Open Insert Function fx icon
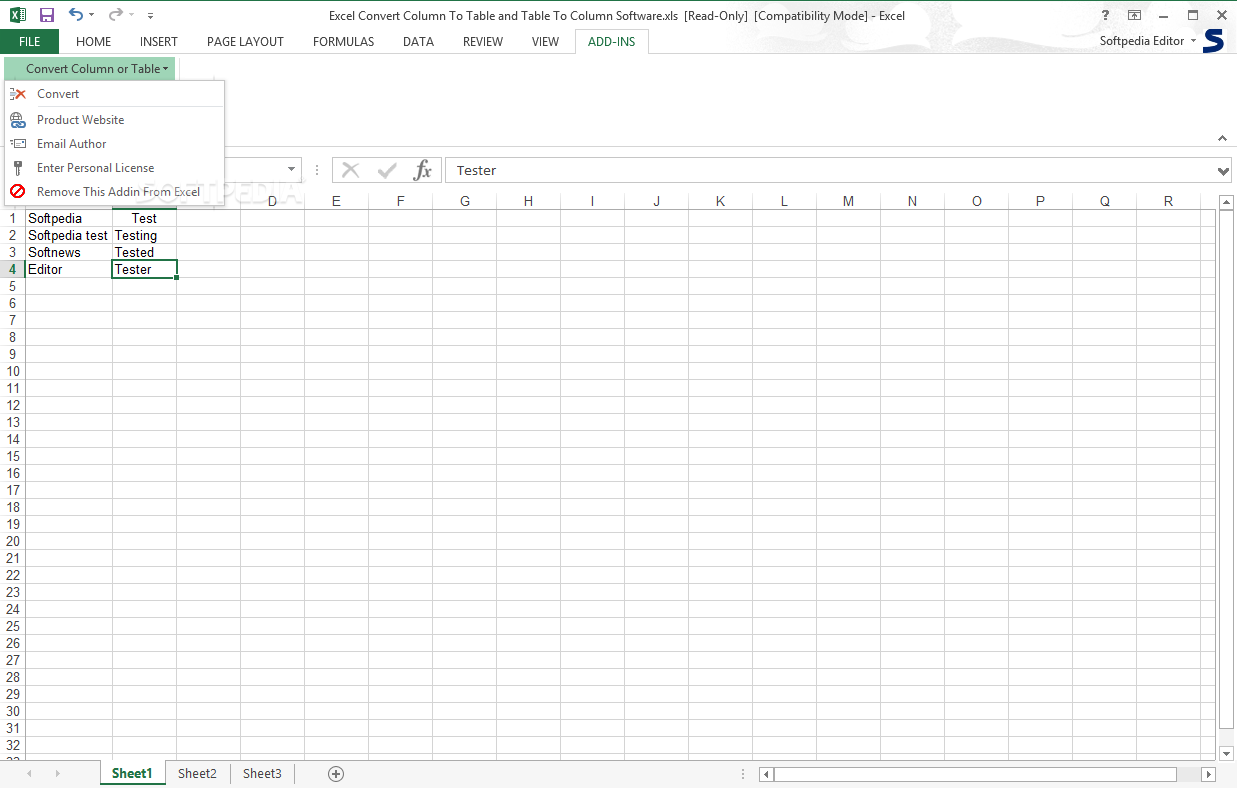The image size is (1237, 788). tap(423, 170)
